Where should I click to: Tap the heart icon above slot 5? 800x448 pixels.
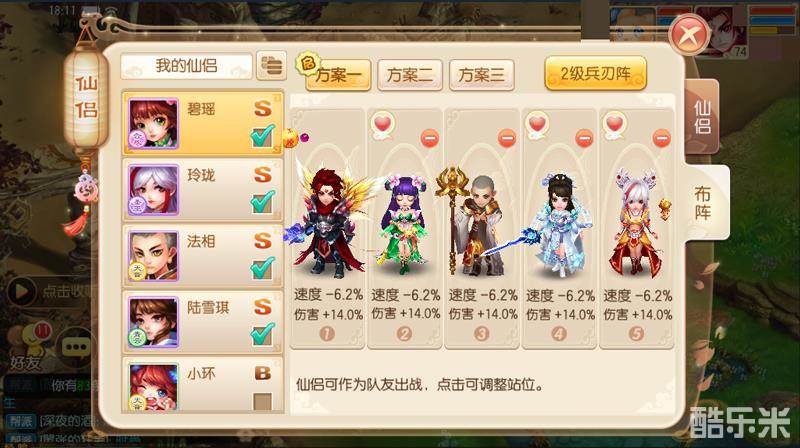(614, 124)
